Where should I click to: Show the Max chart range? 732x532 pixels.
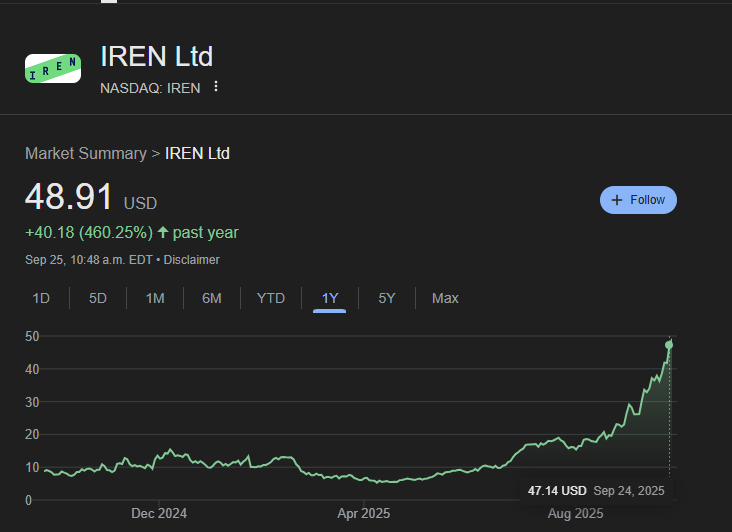tap(445, 298)
